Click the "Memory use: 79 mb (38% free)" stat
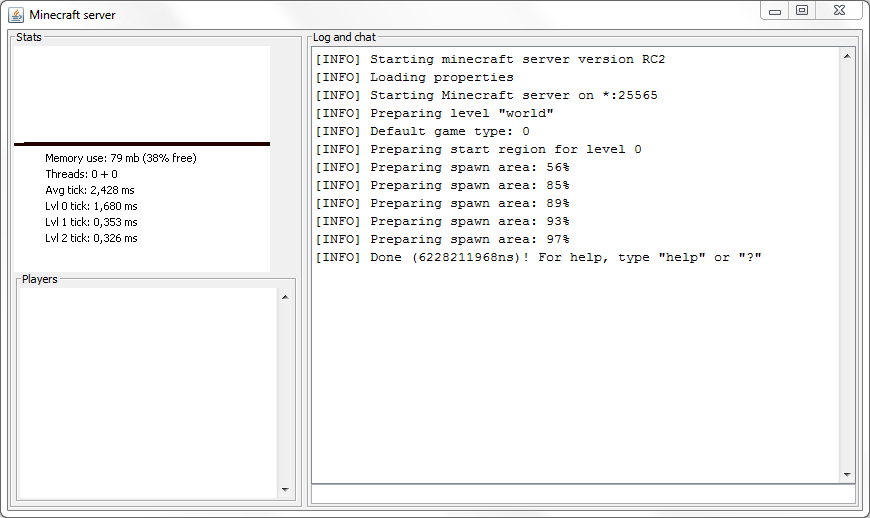The height and width of the screenshot is (518, 870). (x=121, y=158)
